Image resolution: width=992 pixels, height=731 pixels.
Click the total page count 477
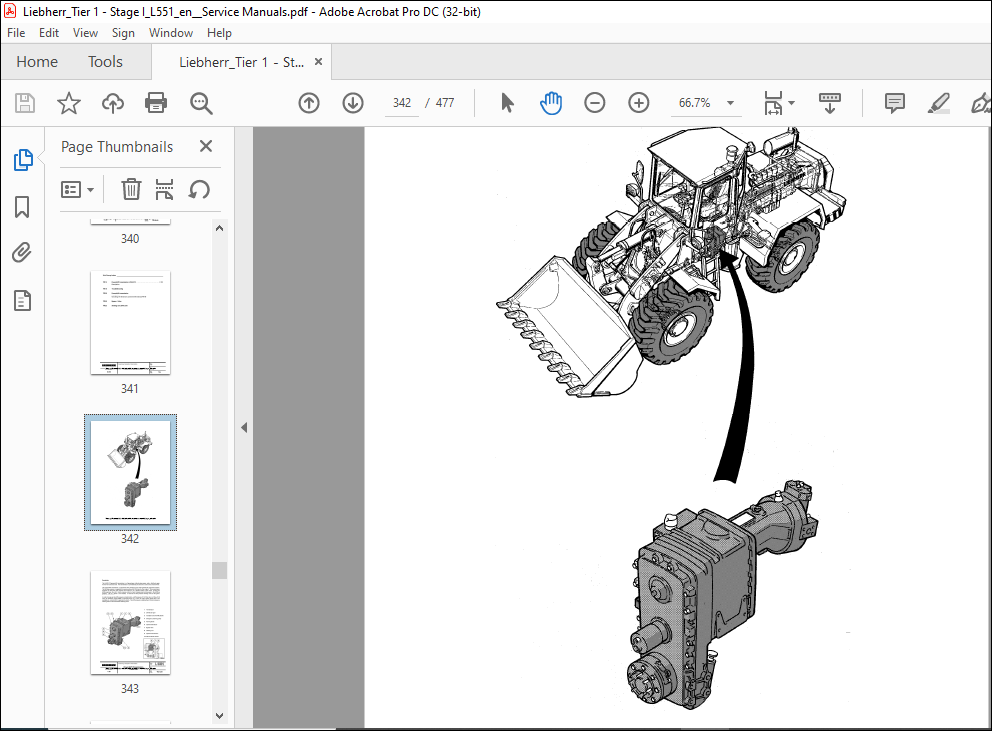pos(445,103)
